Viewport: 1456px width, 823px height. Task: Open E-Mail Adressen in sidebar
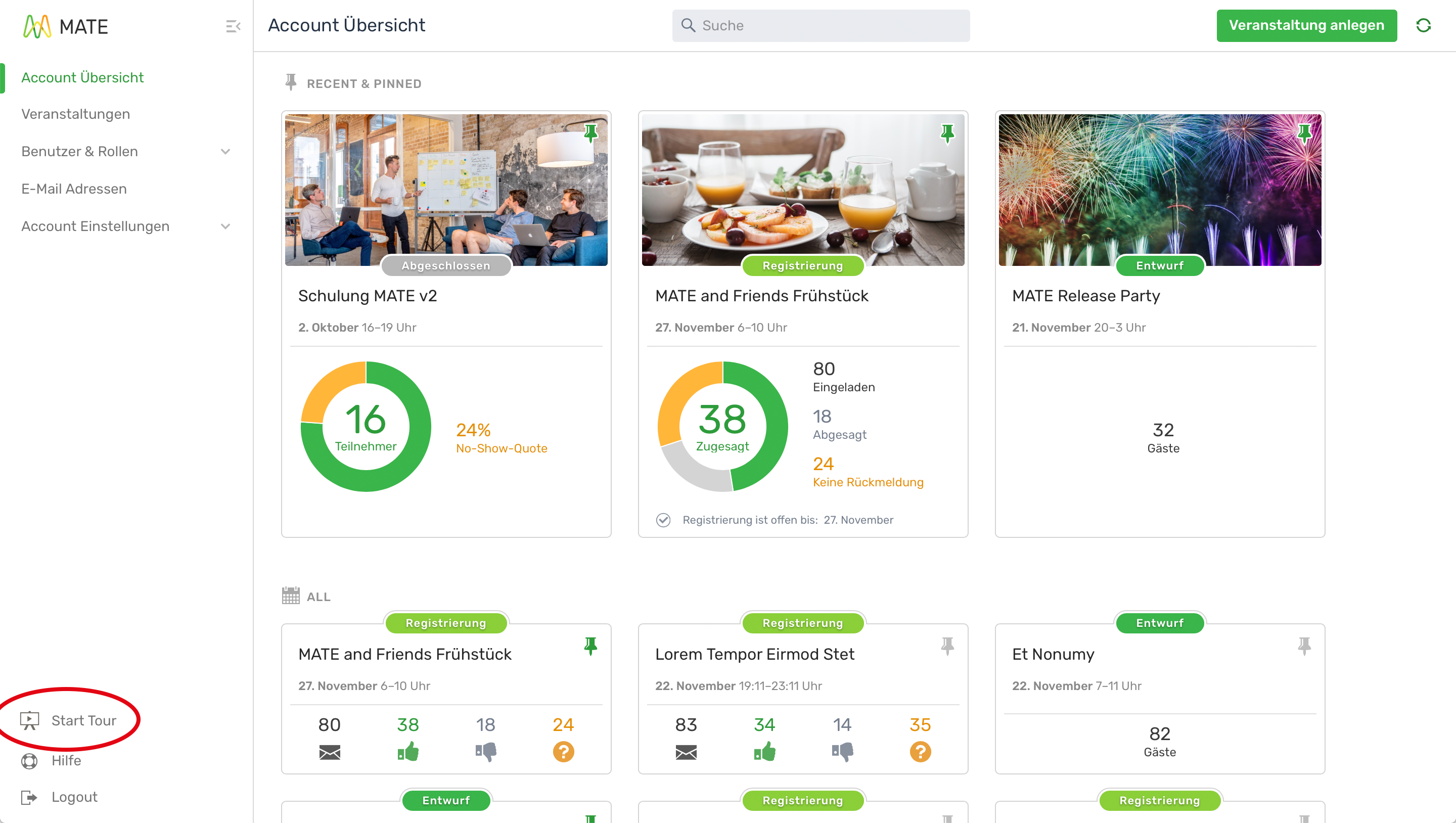point(74,189)
